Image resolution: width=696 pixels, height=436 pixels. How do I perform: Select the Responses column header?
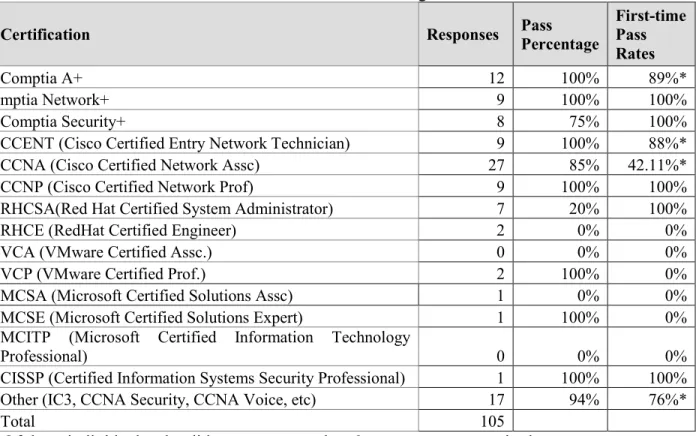pos(463,35)
